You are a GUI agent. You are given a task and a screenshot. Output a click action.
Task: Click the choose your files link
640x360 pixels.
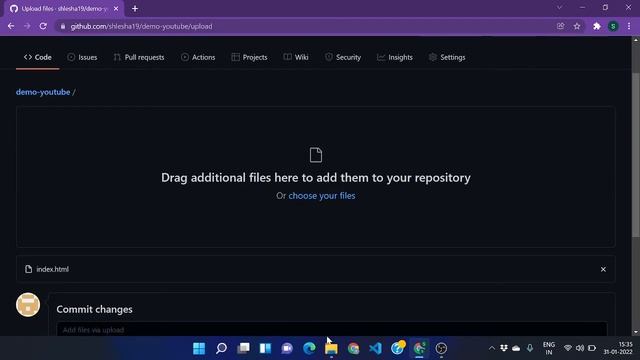[x=322, y=196]
